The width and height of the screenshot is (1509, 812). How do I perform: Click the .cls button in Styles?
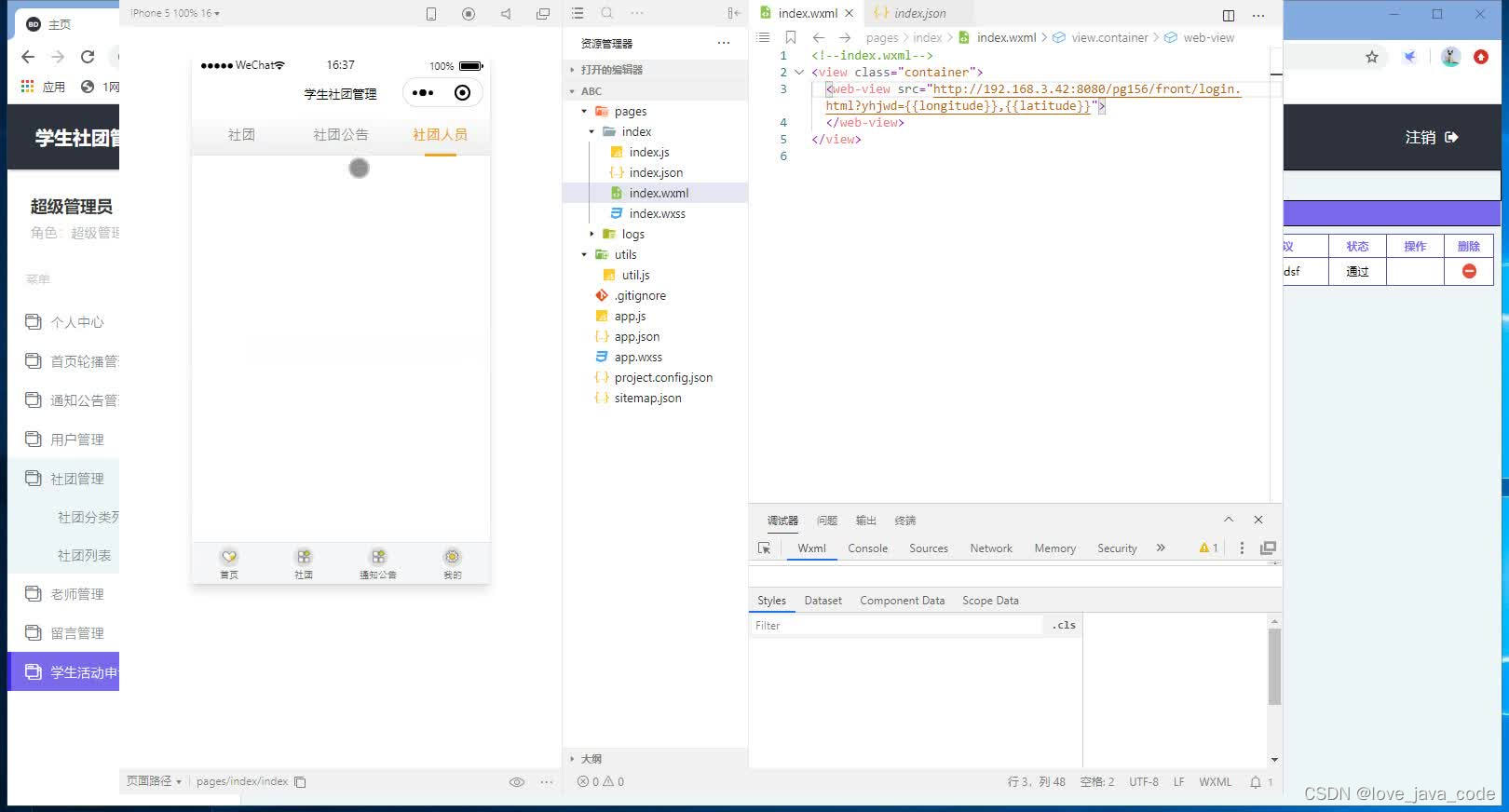pyautogui.click(x=1064, y=625)
